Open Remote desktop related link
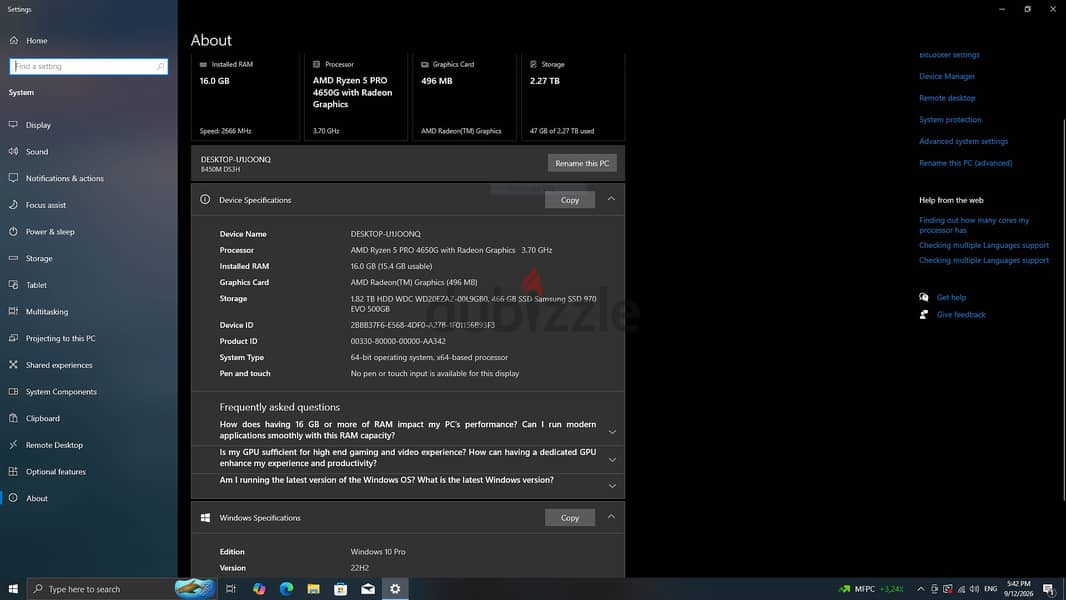The width and height of the screenshot is (1066, 600). click(x=947, y=98)
